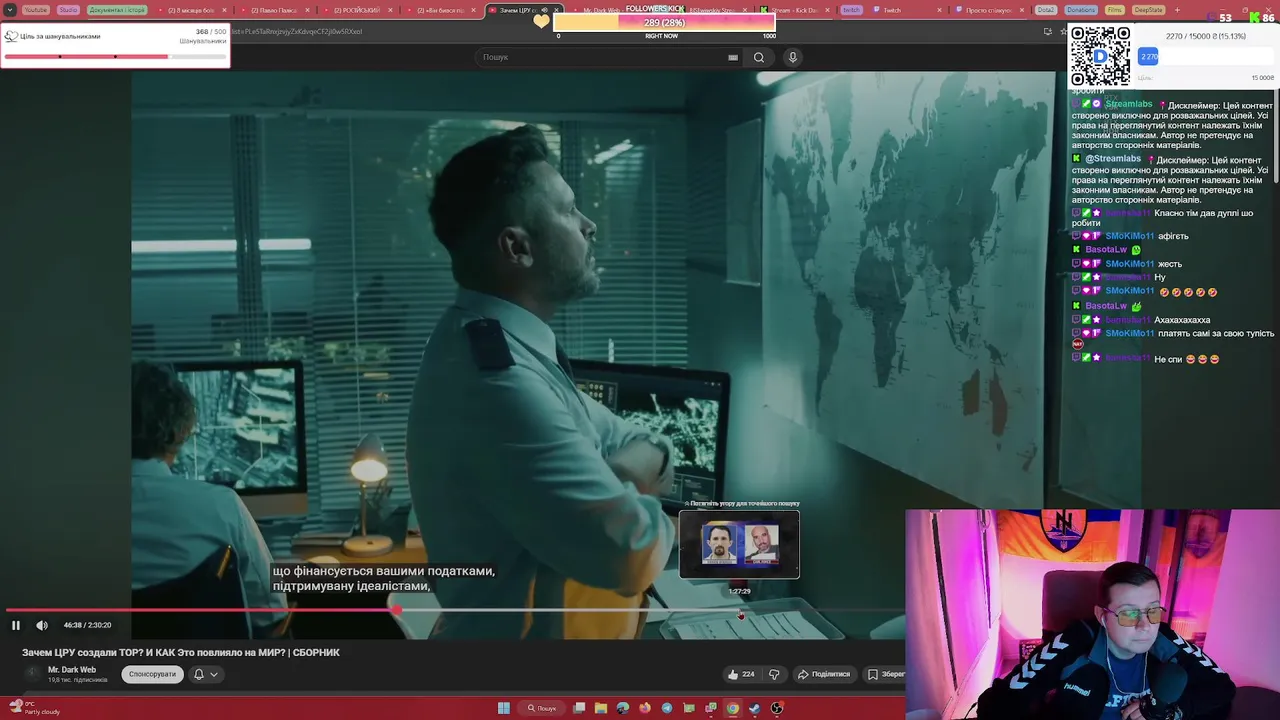Click the video title Зачем ЦРУ создали TOR
Image resolution: width=1280 pixels, height=720 pixels.
coord(181,652)
